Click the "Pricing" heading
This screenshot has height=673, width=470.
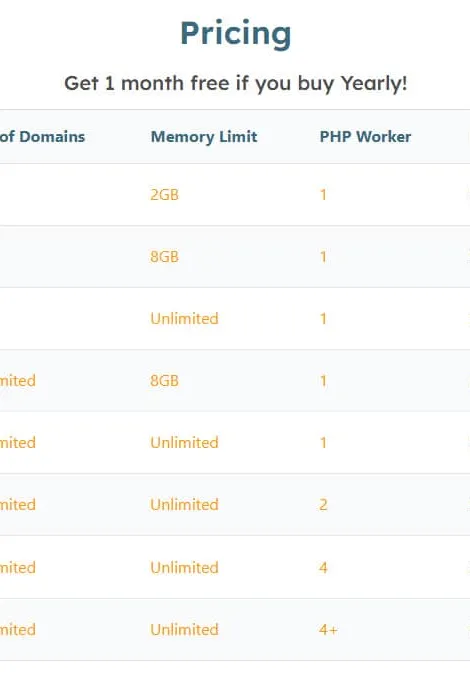point(236,33)
